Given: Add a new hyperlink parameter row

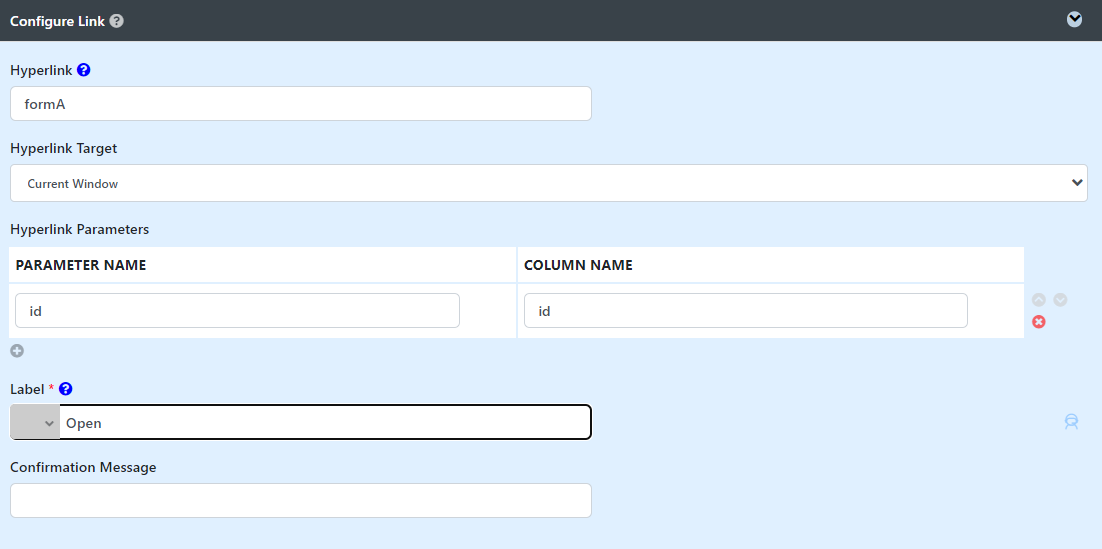Looking at the screenshot, I should pyautogui.click(x=17, y=351).
